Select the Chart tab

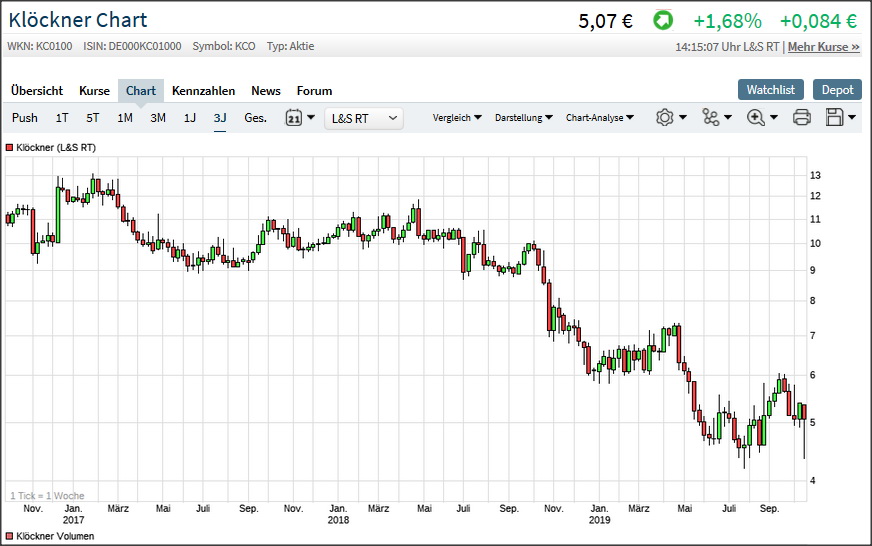(141, 91)
